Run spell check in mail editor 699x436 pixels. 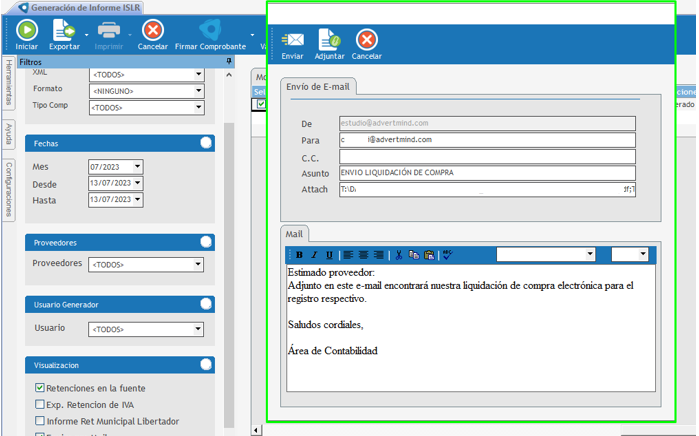coord(448,255)
